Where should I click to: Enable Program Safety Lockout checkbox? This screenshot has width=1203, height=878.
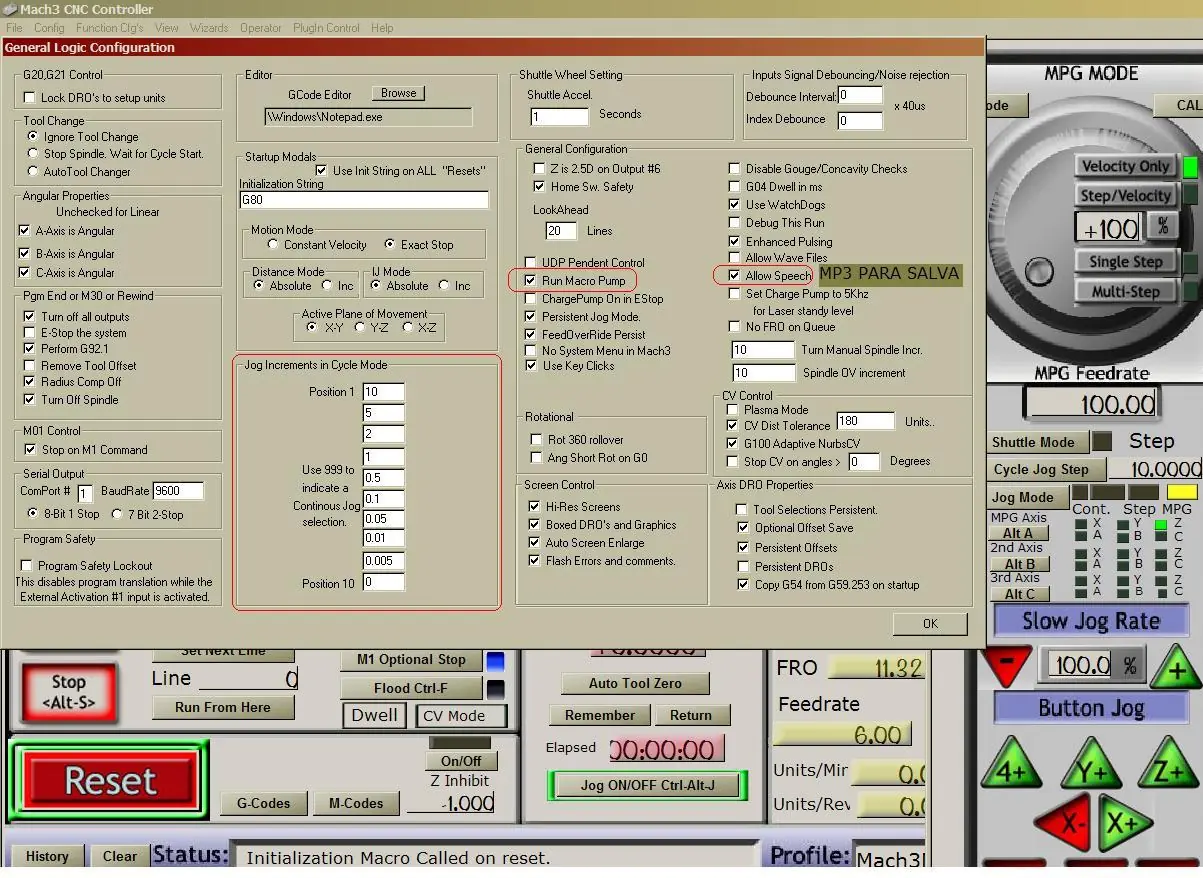click(x=27, y=566)
